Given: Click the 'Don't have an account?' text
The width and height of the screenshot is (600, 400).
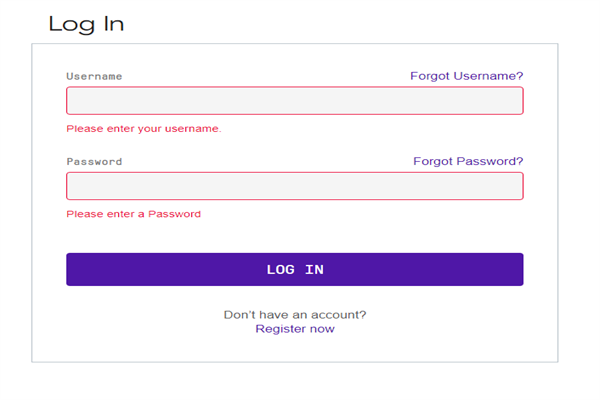Looking at the screenshot, I should (295, 315).
